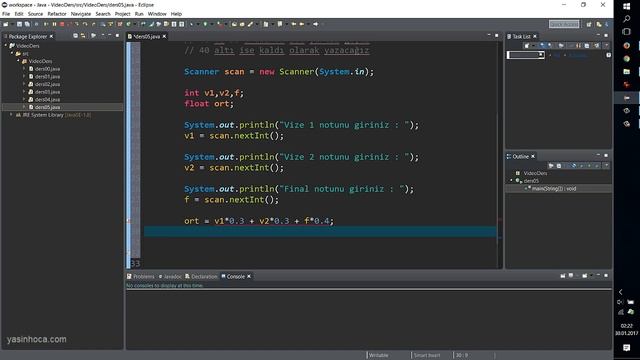Click the Windows search icon on taskbar
The width and height of the screenshot is (640, 360).
[x=627, y=19]
